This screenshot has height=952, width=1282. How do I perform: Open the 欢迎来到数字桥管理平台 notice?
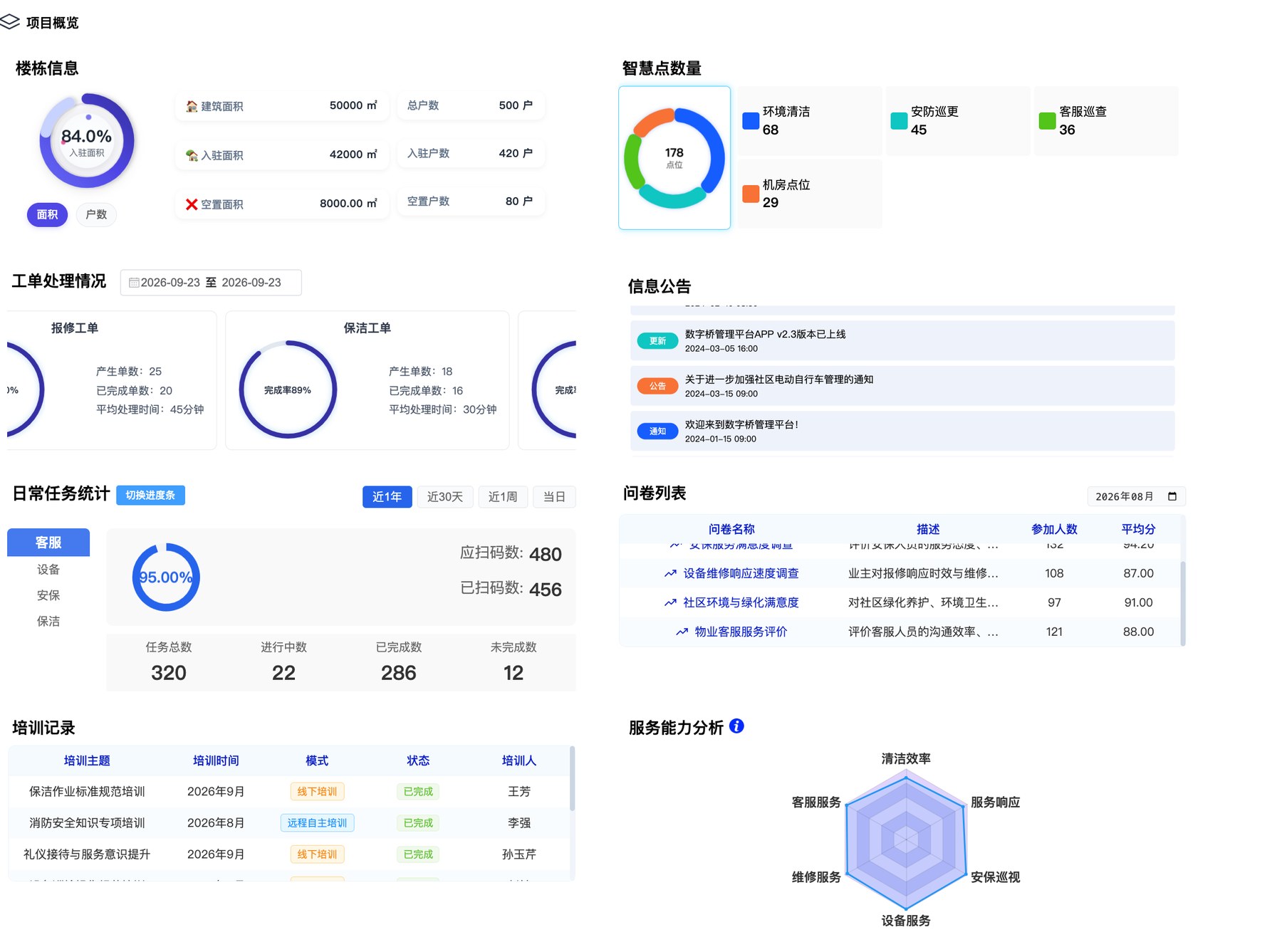click(902, 431)
